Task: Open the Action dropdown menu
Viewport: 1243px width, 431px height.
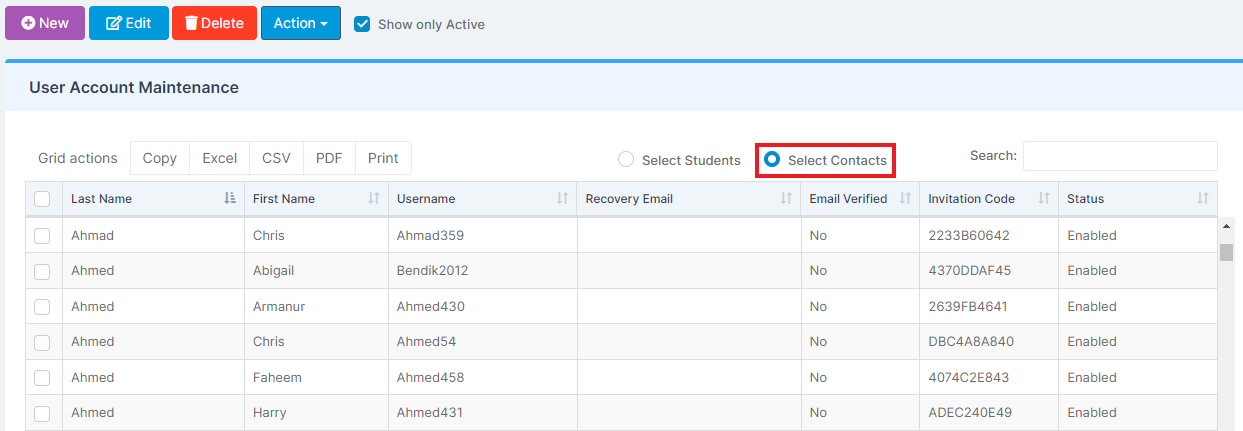Action: point(300,23)
